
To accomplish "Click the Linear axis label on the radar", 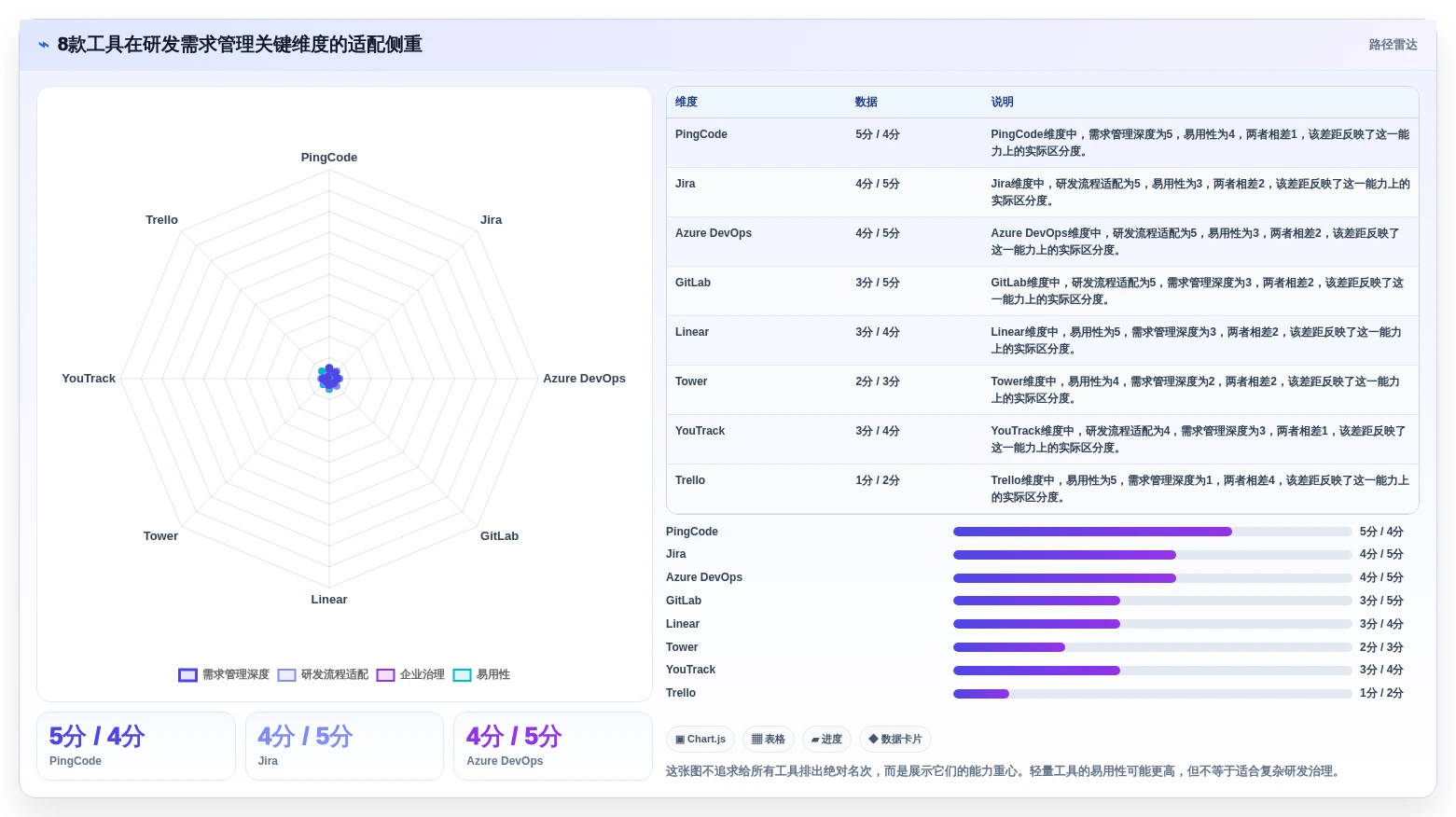I will (x=329, y=600).
